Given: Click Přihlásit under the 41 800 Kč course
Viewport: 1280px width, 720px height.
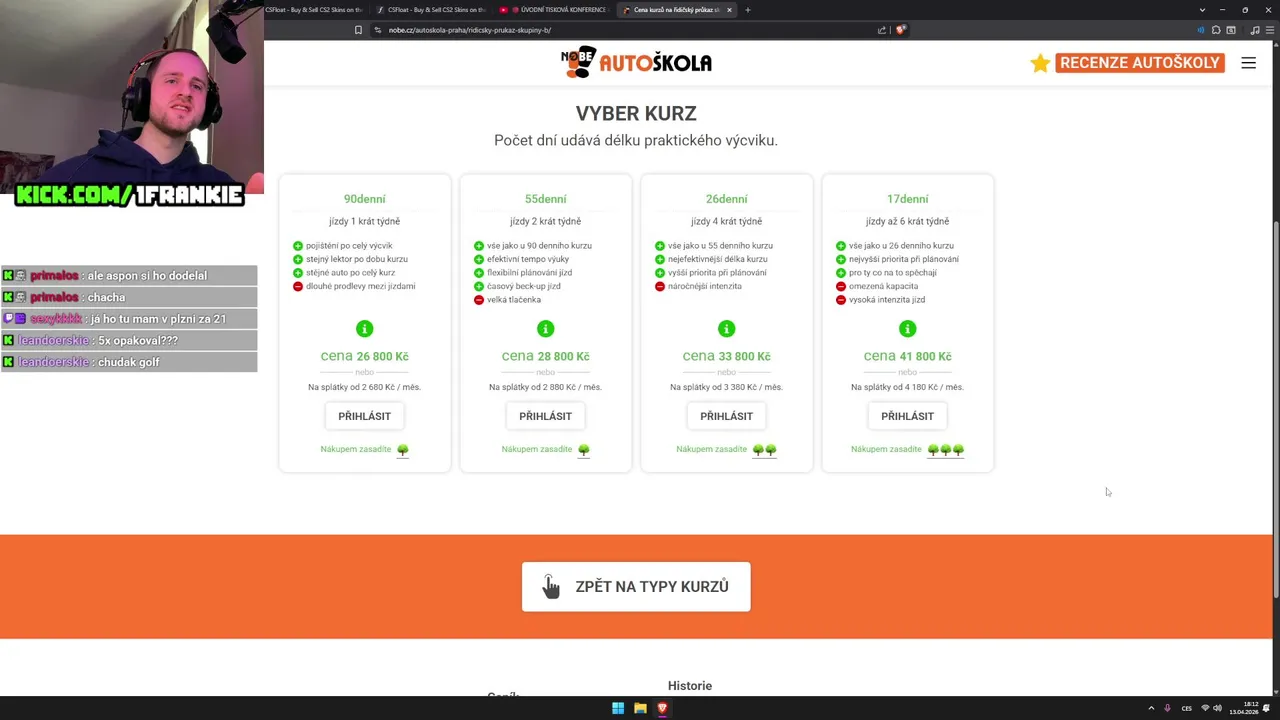Looking at the screenshot, I should coord(907,416).
